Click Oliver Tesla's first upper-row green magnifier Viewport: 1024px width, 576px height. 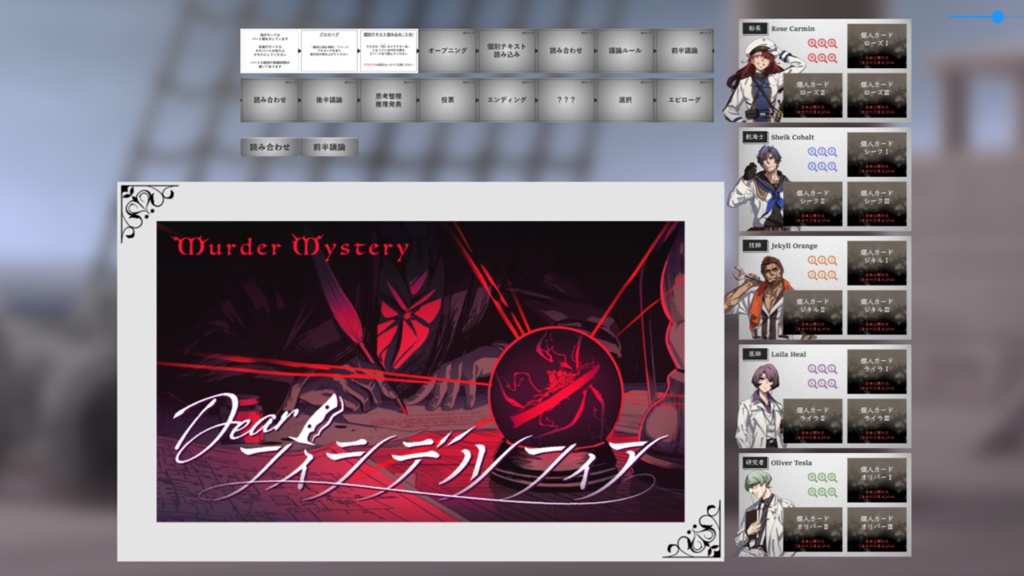812,477
